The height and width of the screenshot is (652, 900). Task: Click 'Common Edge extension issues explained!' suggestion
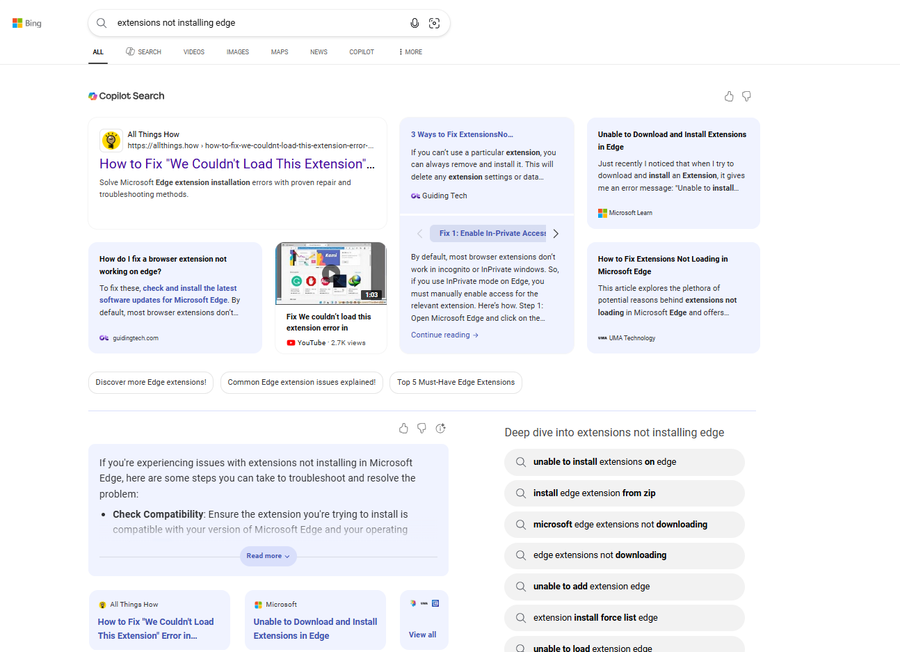[301, 382]
